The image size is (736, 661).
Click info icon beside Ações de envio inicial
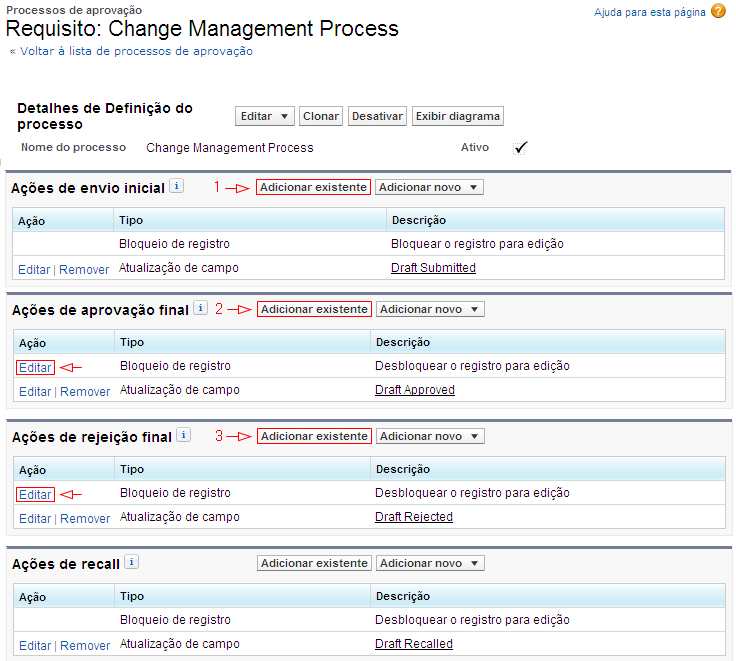pyautogui.click(x=176, y=186)
